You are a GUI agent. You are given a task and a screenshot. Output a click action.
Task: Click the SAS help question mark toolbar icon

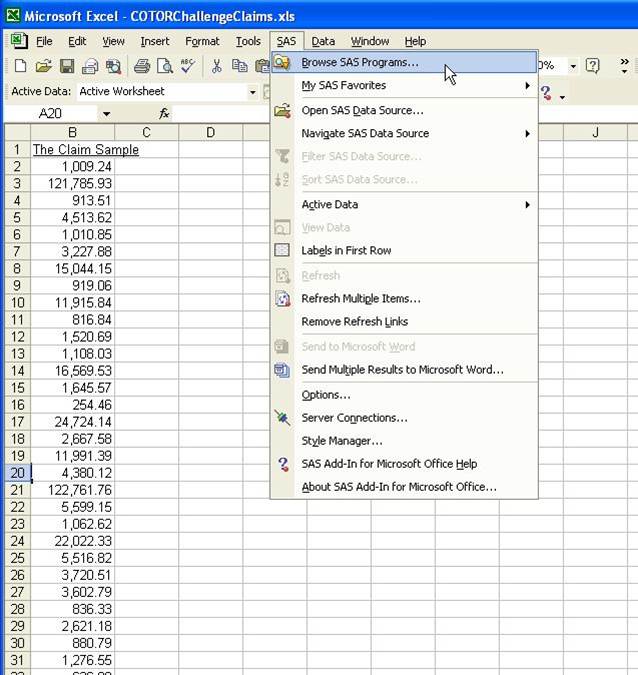click(546, 93)
